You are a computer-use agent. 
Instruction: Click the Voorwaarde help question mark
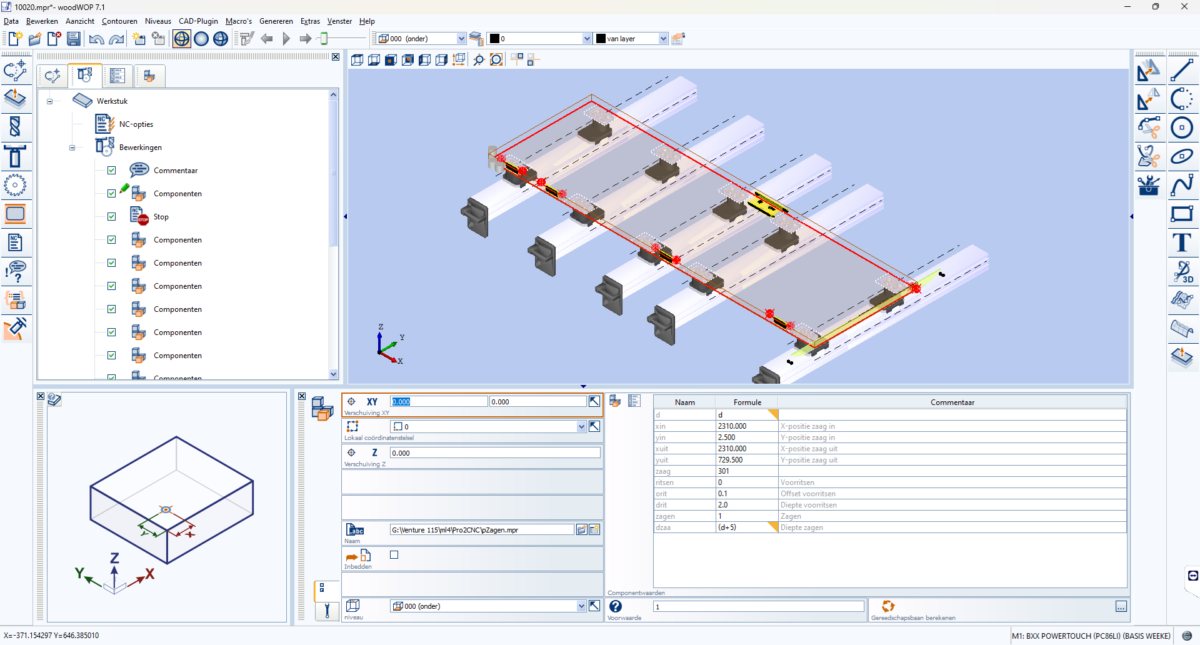point(617,605)
